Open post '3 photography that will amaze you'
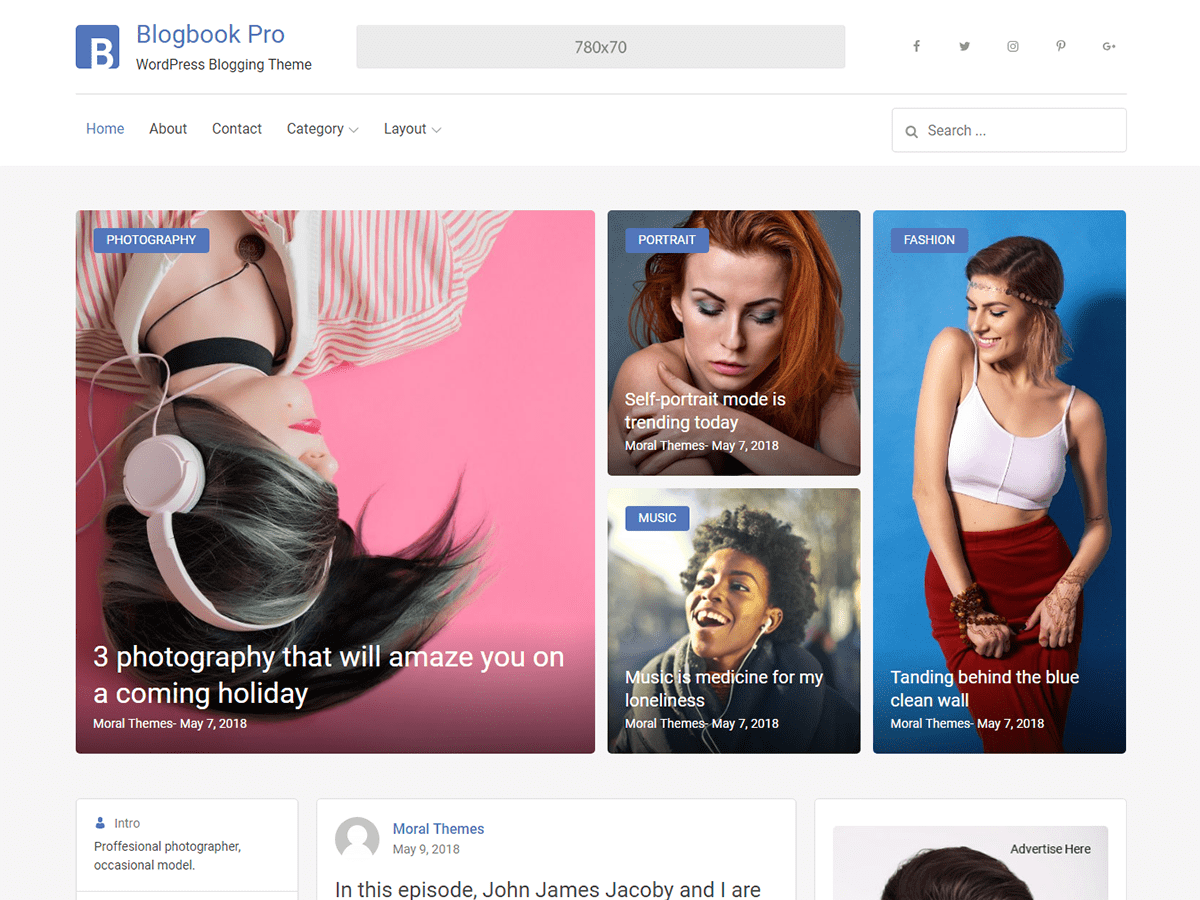 (329, 675)
